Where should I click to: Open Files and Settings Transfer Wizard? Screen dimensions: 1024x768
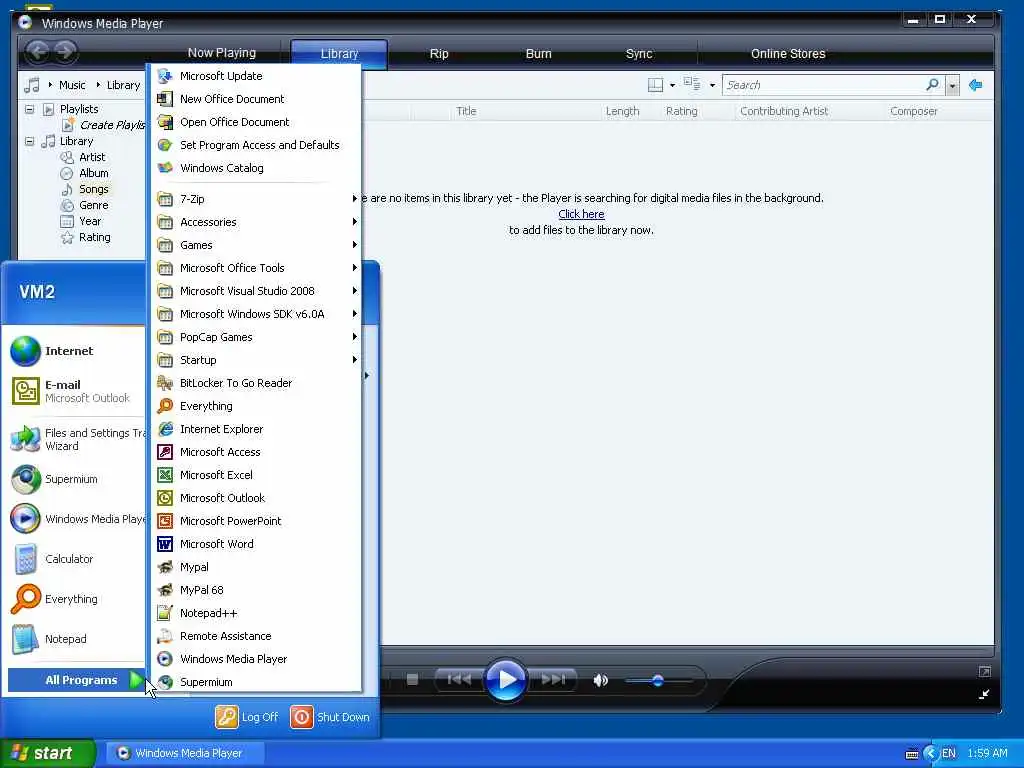coord(76,439)
